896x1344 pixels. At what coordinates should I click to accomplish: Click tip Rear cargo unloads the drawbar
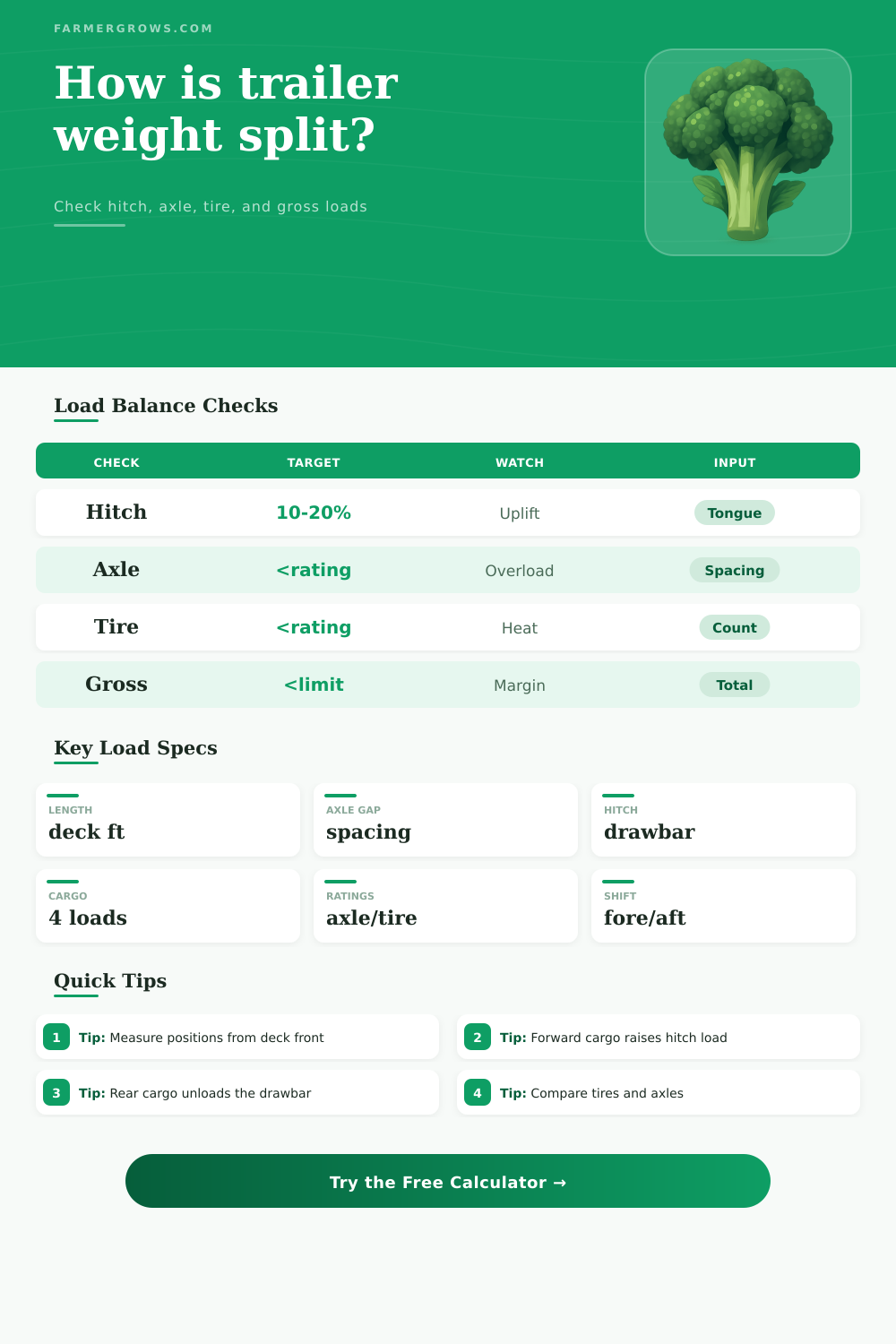(x=237, y=1092)
